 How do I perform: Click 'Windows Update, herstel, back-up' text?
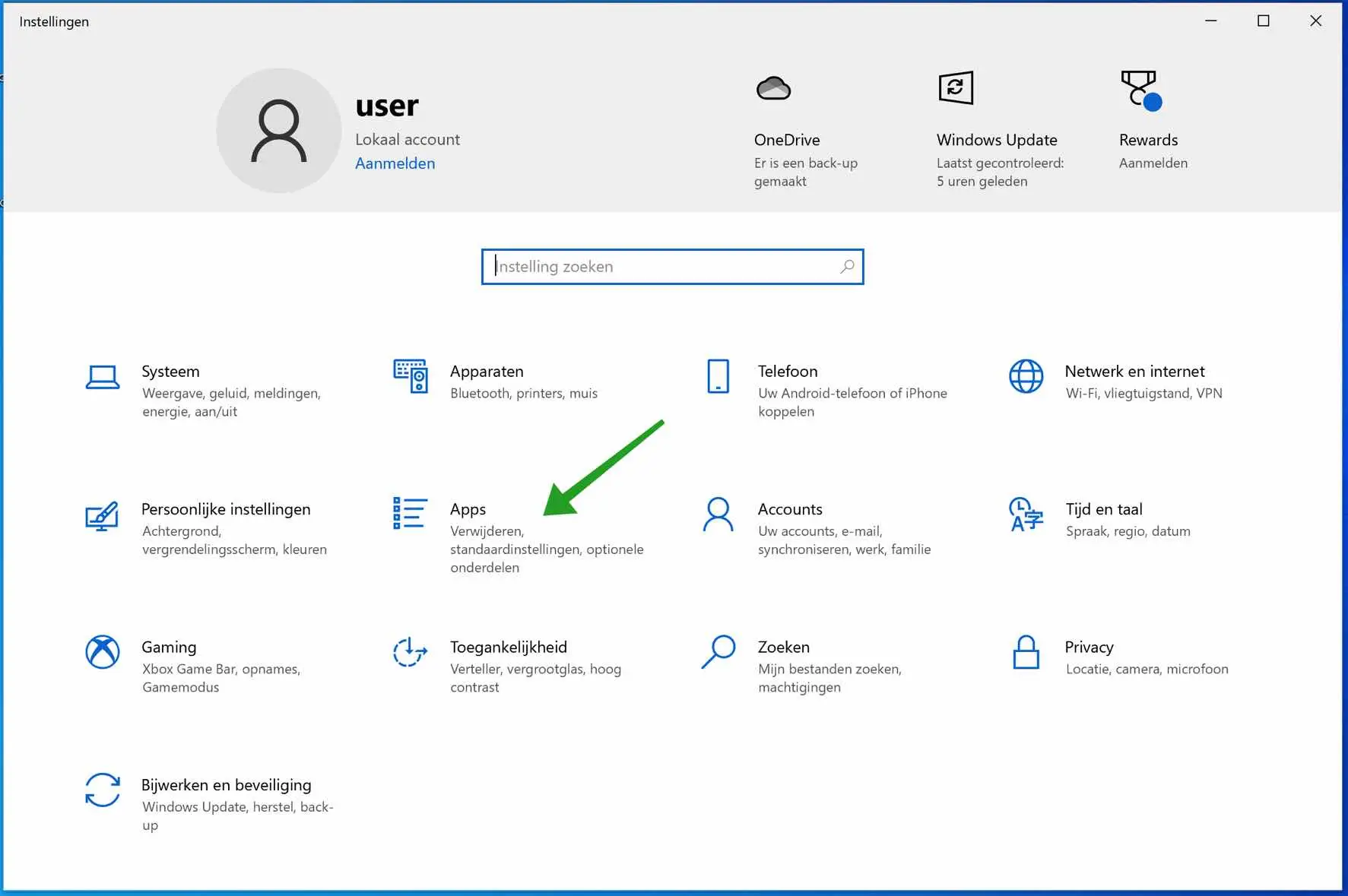(237, 815)
